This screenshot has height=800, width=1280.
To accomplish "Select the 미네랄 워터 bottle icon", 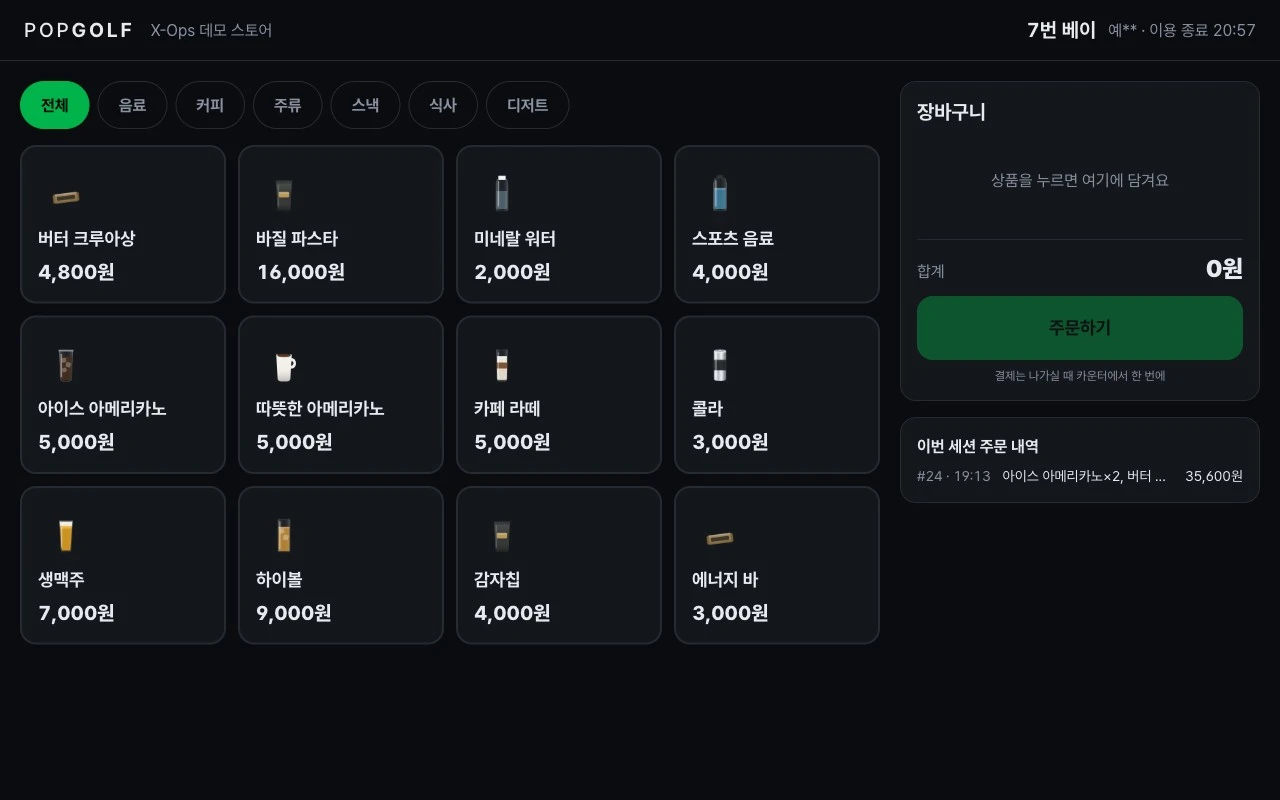I will [502, 193].
